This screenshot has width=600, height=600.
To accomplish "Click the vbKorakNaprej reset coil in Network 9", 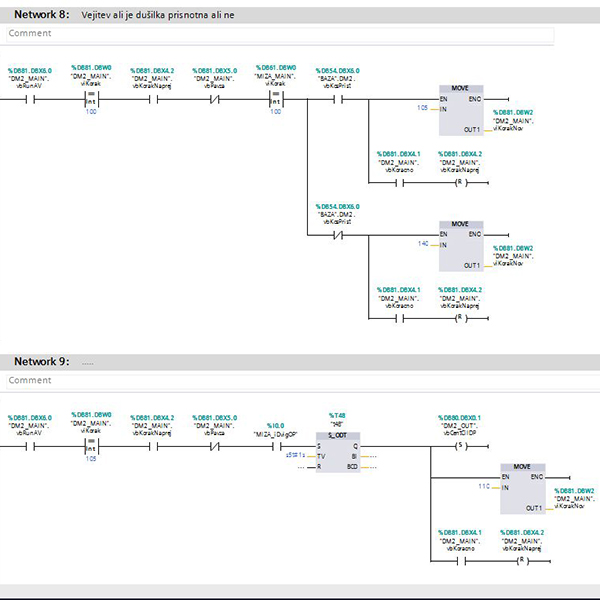I will 521,562.
